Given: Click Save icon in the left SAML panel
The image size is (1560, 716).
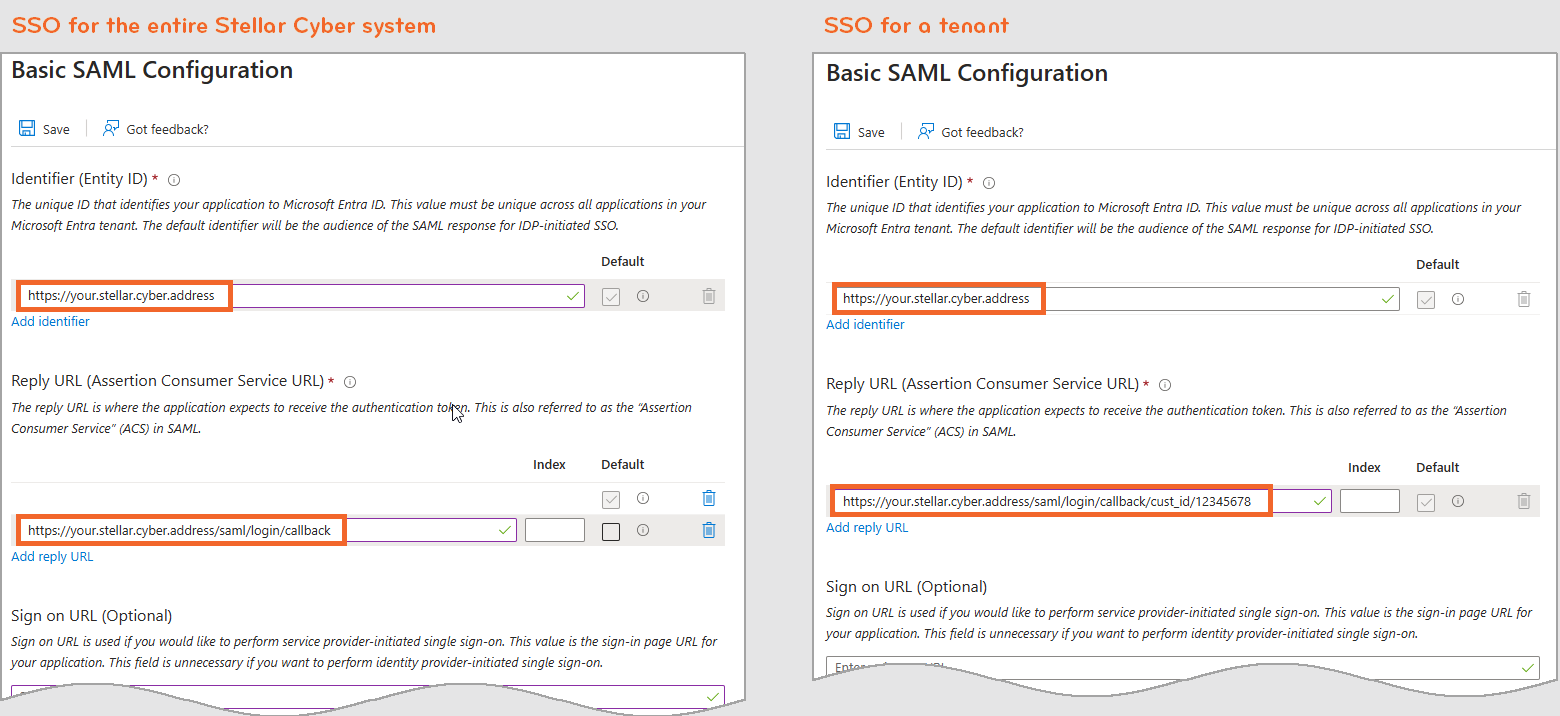Looking at the screenshot, I should (28, 129).
